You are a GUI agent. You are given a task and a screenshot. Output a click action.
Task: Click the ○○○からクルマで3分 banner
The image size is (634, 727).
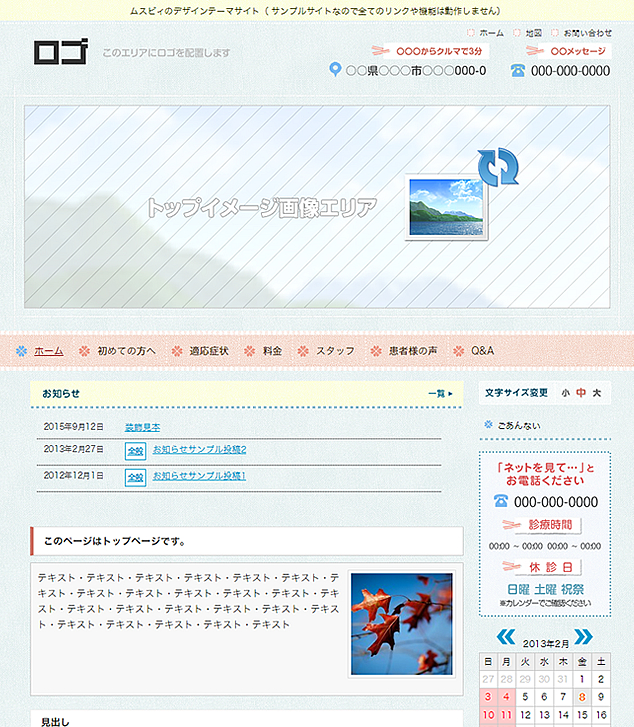(x=430, y=51)
